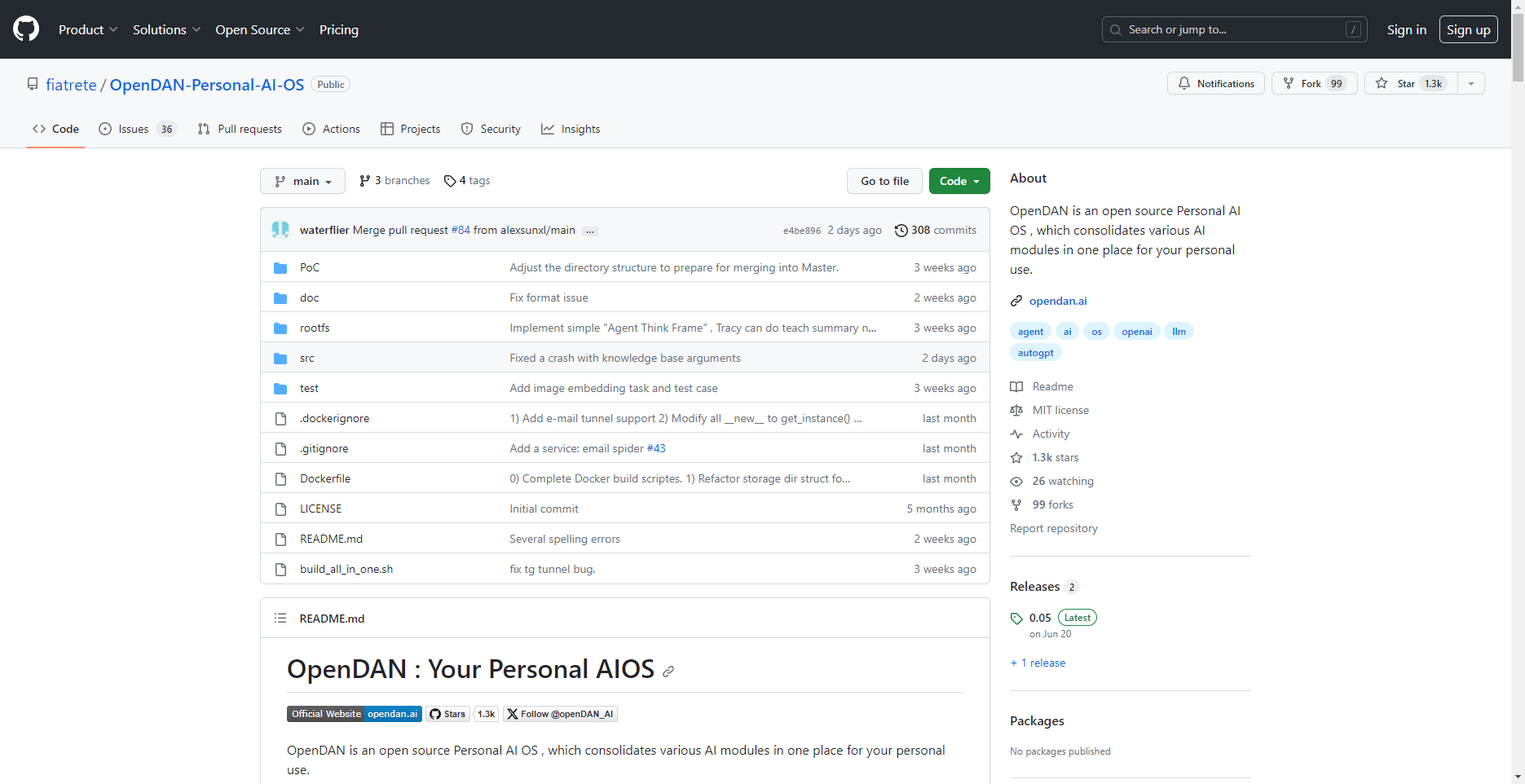Star the repository
Viewport: 1525px width, 784px height.
coord(1411,83)
